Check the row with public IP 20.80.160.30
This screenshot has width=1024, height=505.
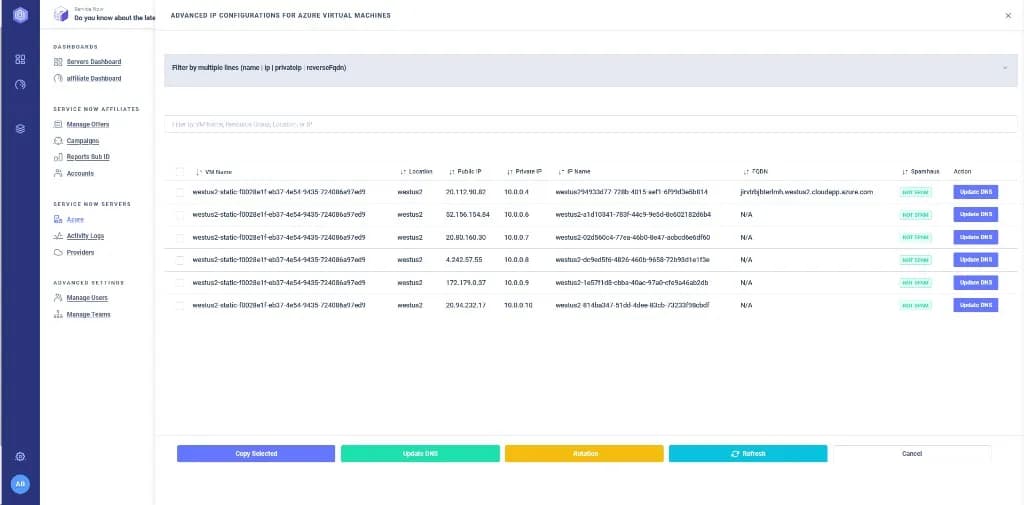180,237
